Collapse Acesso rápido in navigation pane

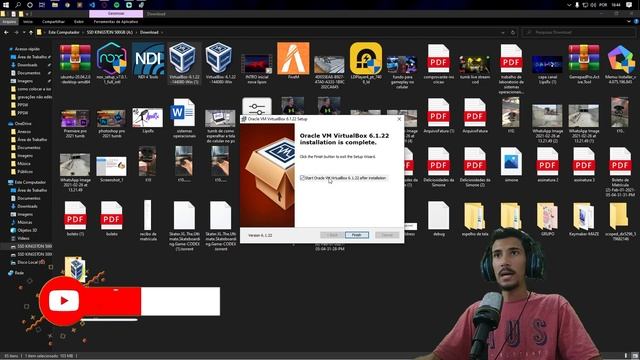click(10, 49)
